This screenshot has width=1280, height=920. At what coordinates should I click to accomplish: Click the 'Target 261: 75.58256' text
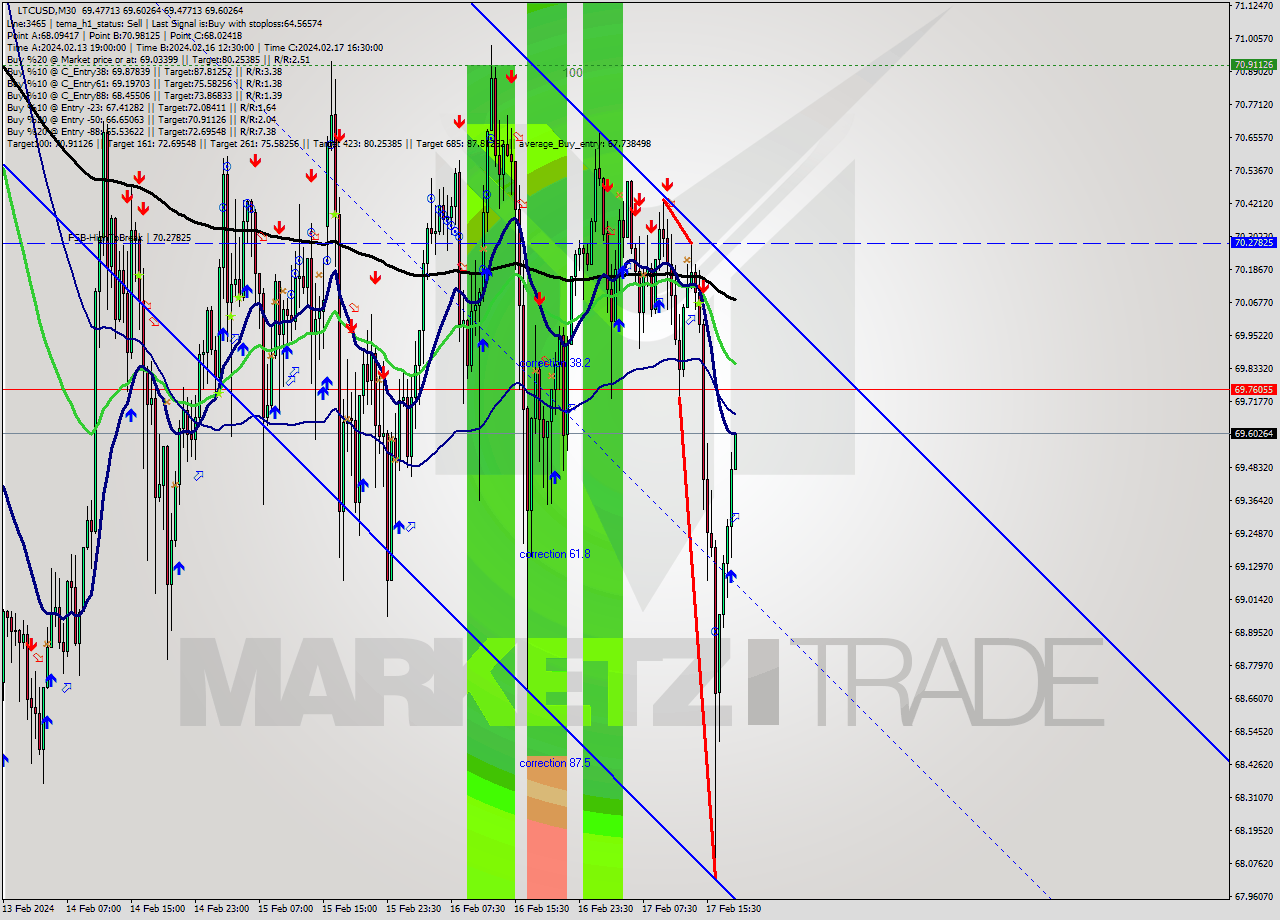254,144
